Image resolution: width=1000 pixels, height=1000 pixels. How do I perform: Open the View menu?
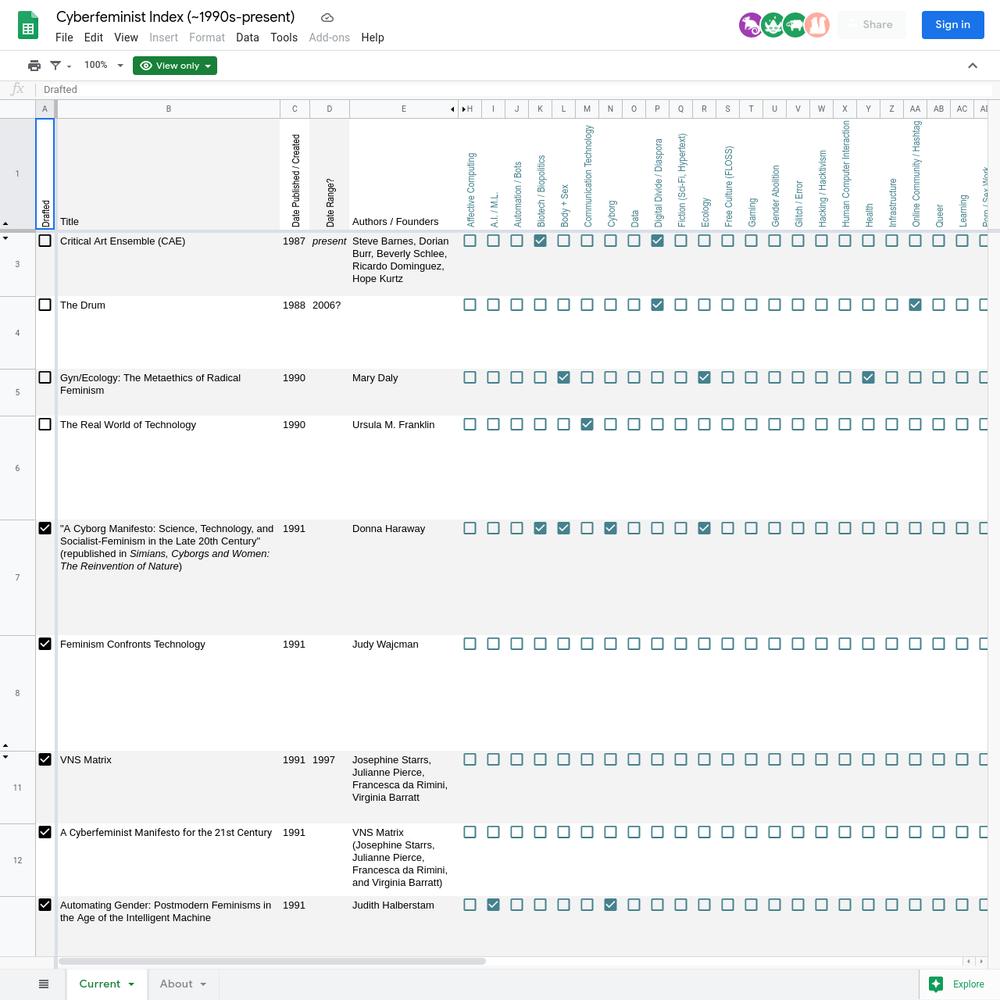click(126, 38)
